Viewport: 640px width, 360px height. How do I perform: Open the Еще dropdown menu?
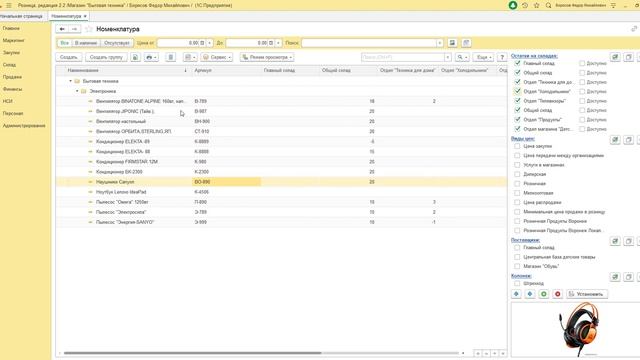[483, 57]
